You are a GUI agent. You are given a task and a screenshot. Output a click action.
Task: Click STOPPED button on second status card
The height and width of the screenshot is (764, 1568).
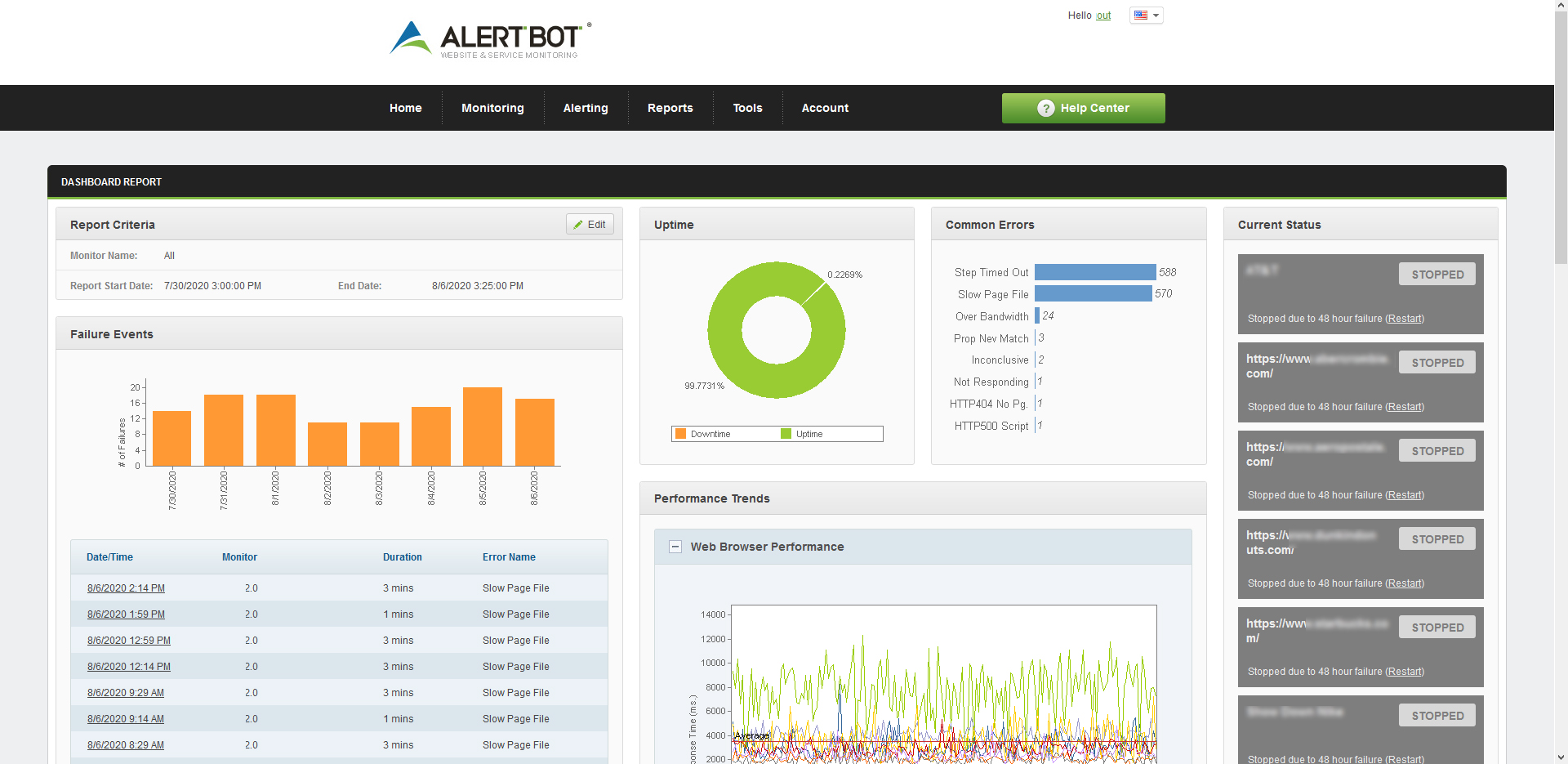pyautogui.click(x=1437, y=363)
